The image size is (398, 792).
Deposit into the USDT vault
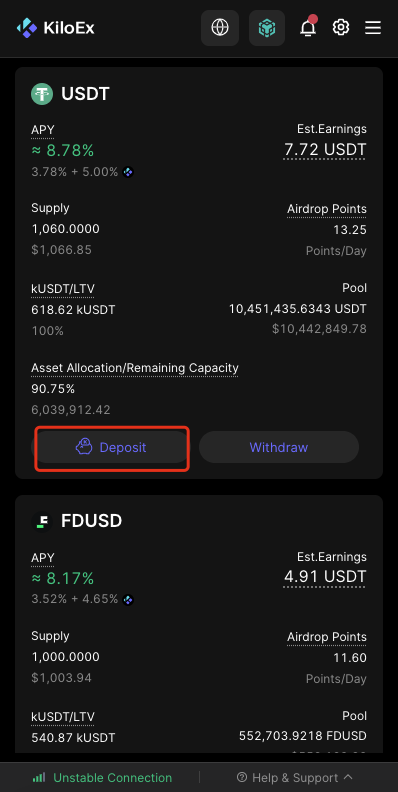pos(111,447)
